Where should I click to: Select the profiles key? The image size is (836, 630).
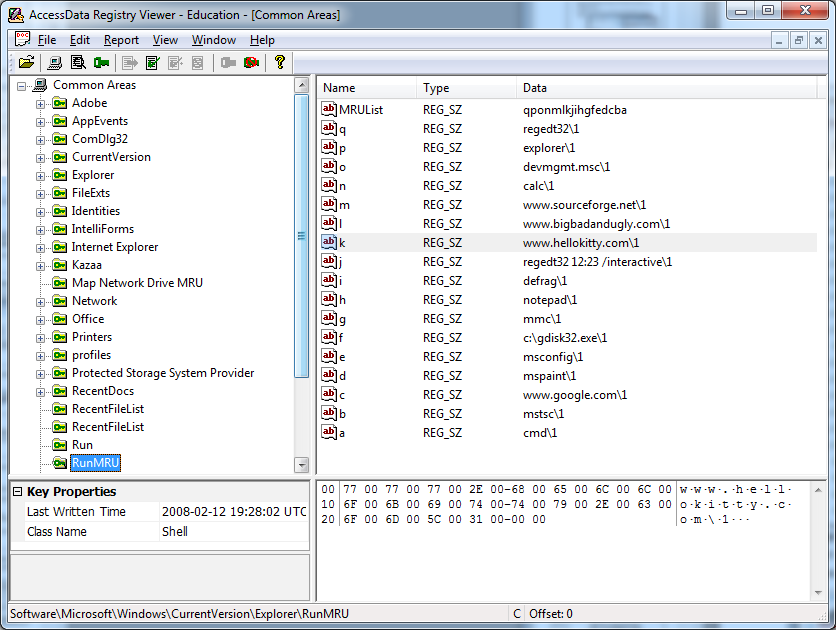(92, 355)
